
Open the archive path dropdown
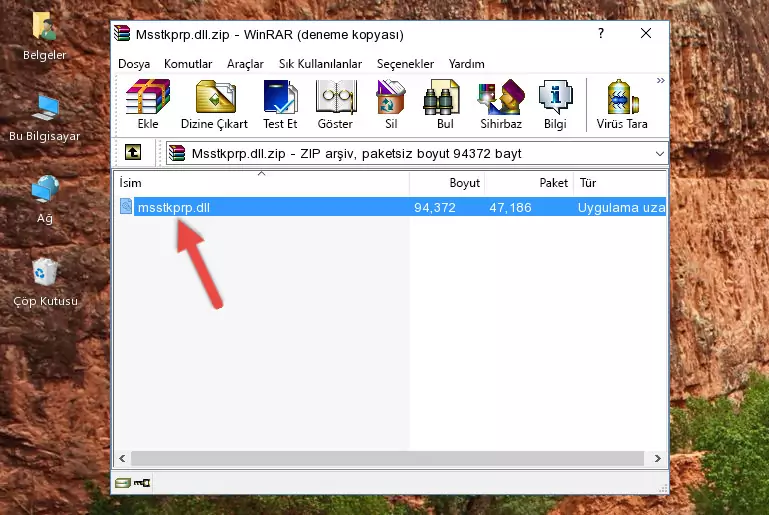click(x=660, y=154)
